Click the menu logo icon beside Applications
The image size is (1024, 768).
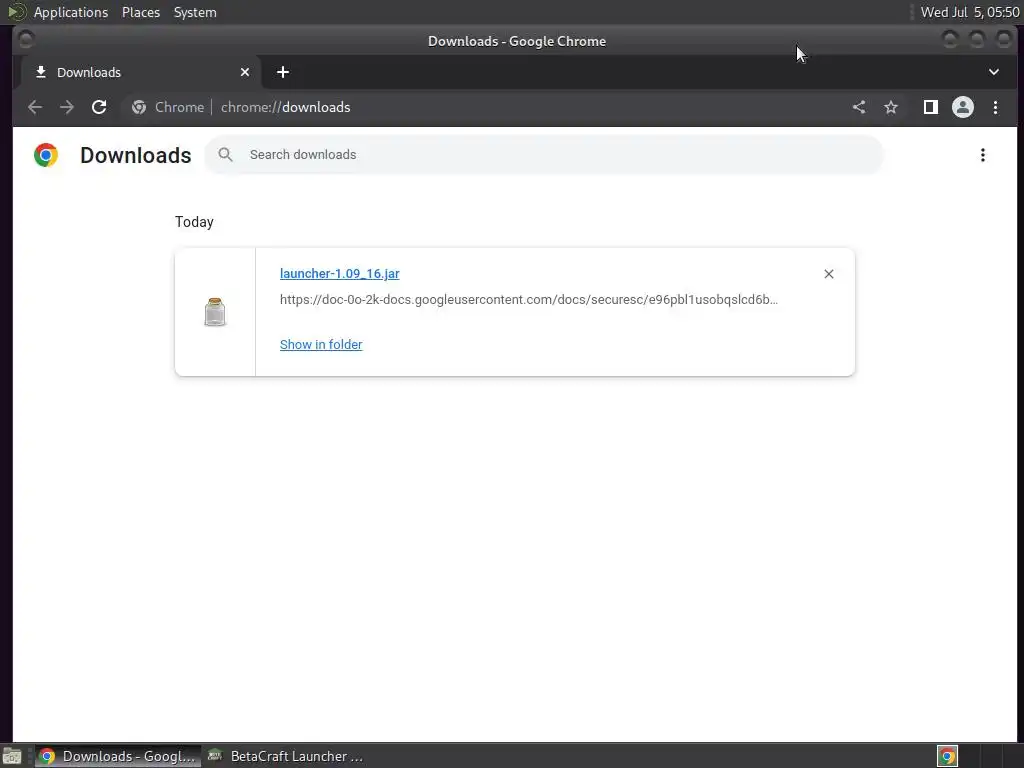pyautogui.click(x=16, y=12)
